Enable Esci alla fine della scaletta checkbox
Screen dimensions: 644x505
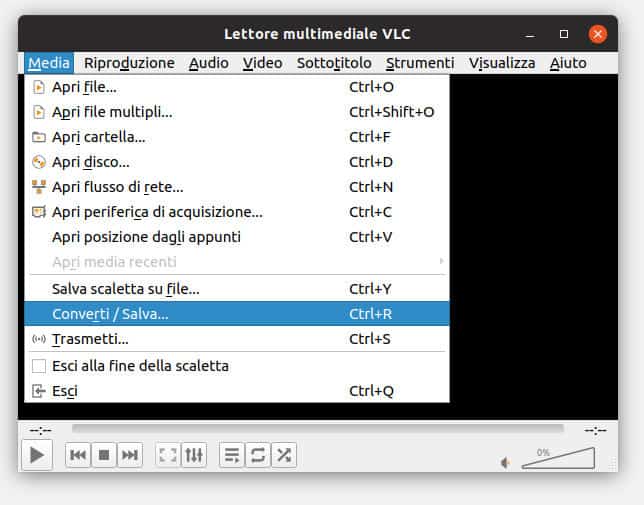point(39,366)
